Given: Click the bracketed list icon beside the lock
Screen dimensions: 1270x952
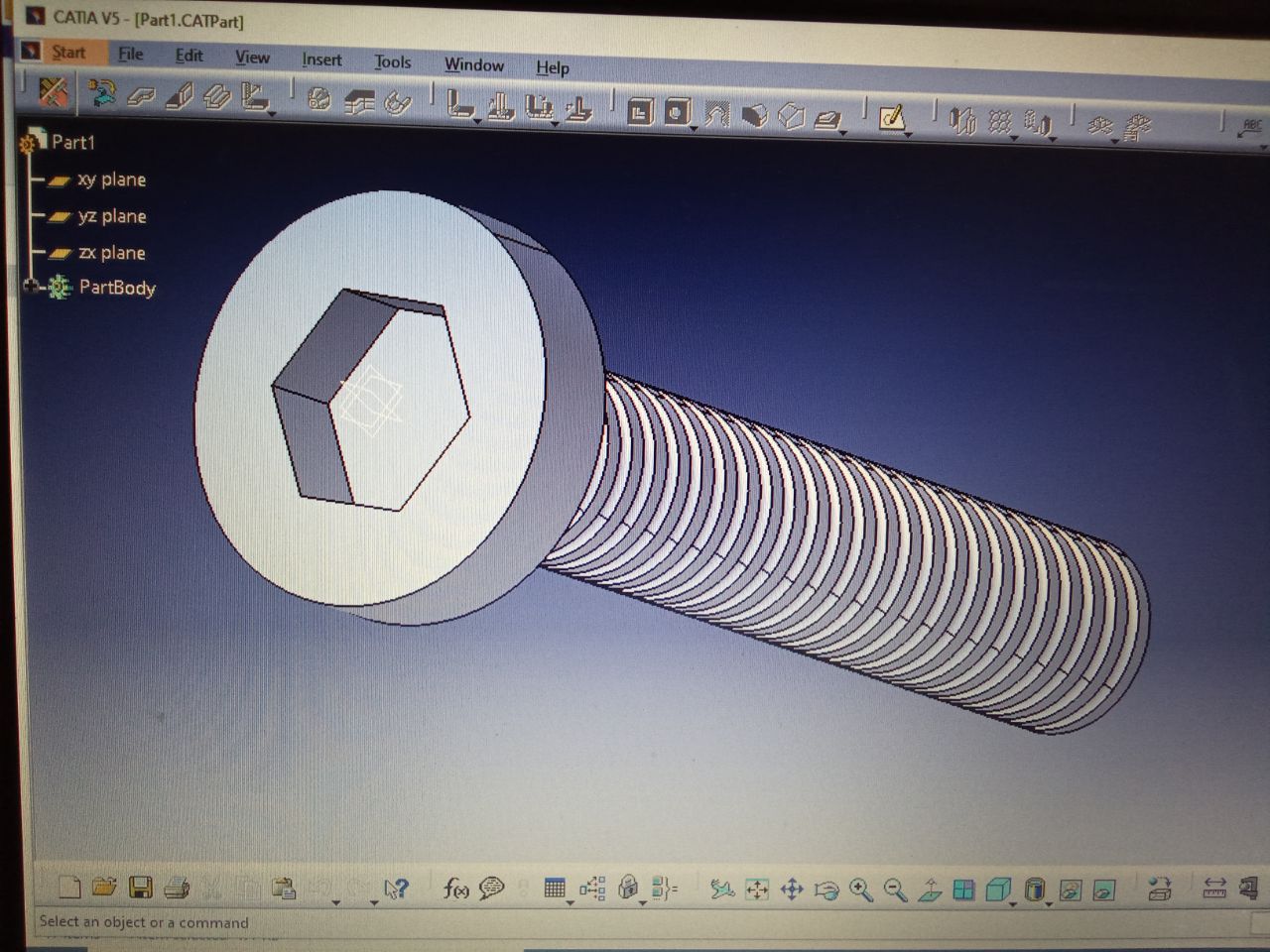Looking at the screenshot, I should (664, 889).
